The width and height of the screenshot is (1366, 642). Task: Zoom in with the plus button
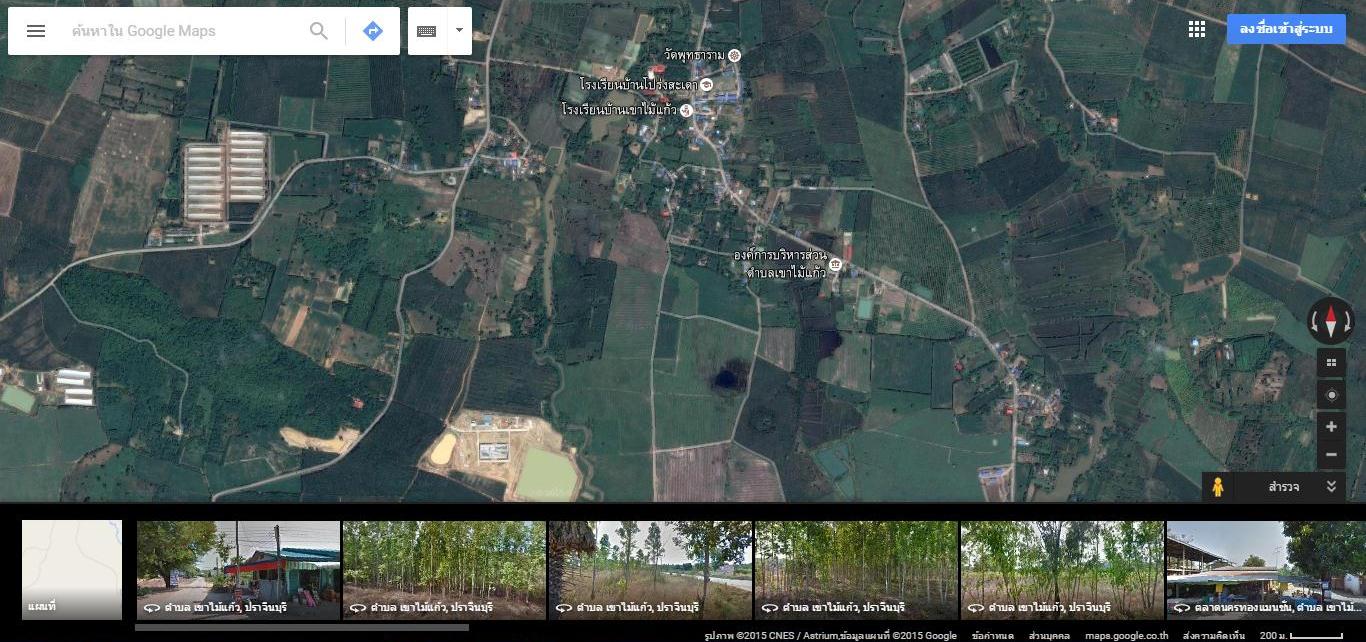[1331, 427]
